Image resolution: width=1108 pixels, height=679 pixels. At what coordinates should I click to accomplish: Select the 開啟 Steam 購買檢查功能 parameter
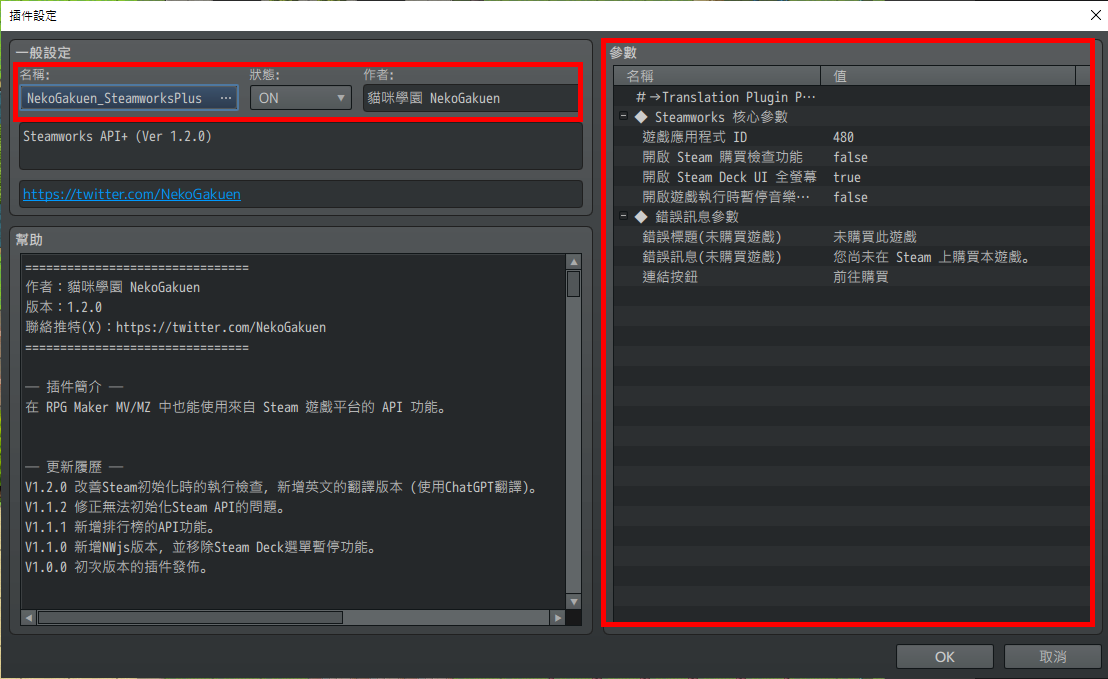coord(851,157)
